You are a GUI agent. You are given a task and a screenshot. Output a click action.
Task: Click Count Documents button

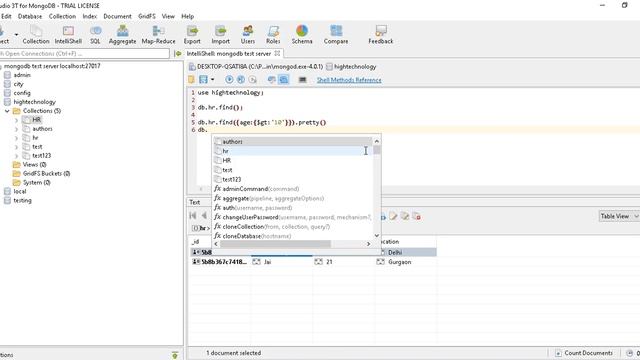pyautogui.click(x=584, y=353)
